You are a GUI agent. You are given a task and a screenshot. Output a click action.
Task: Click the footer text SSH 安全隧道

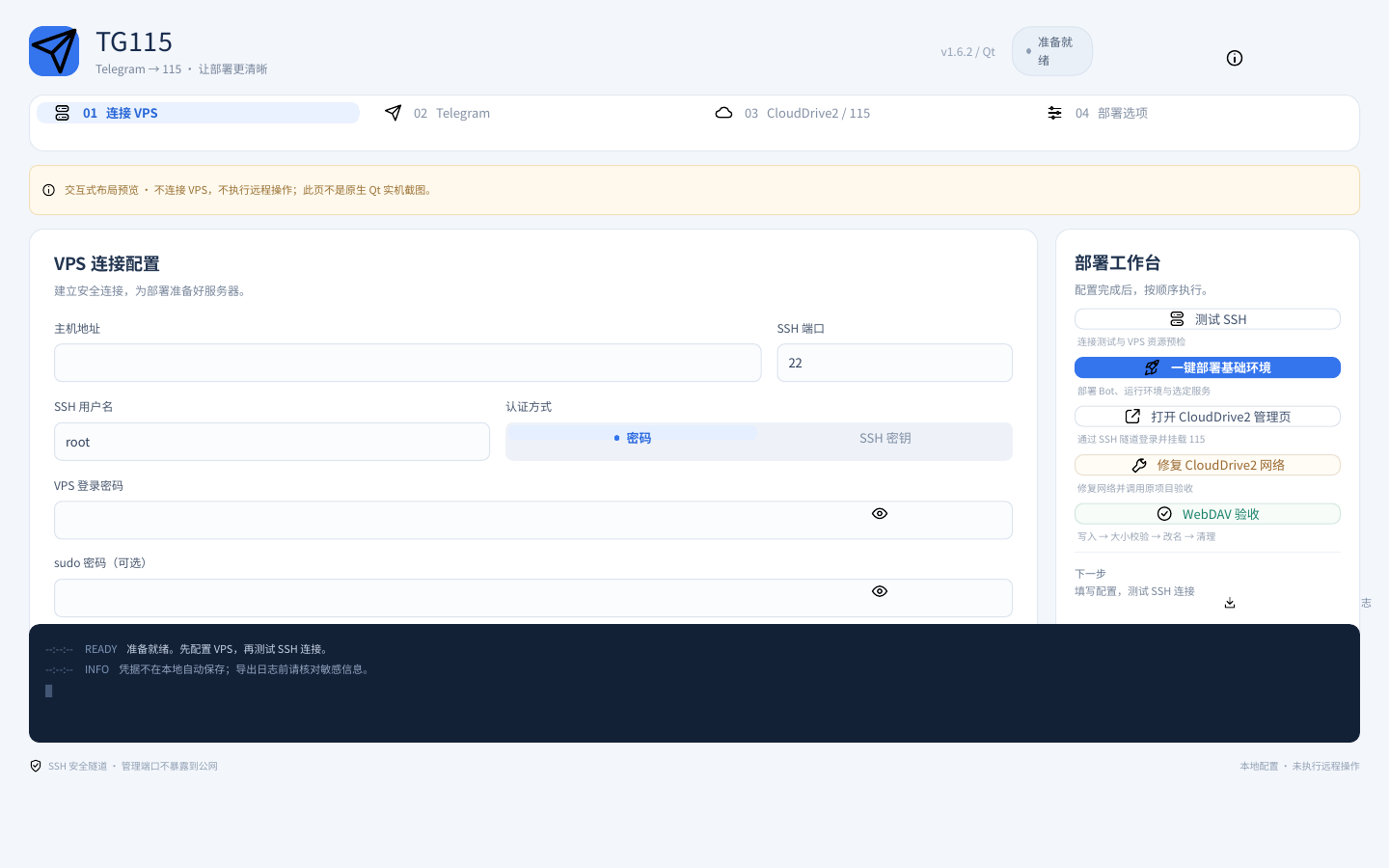point(77,766)
